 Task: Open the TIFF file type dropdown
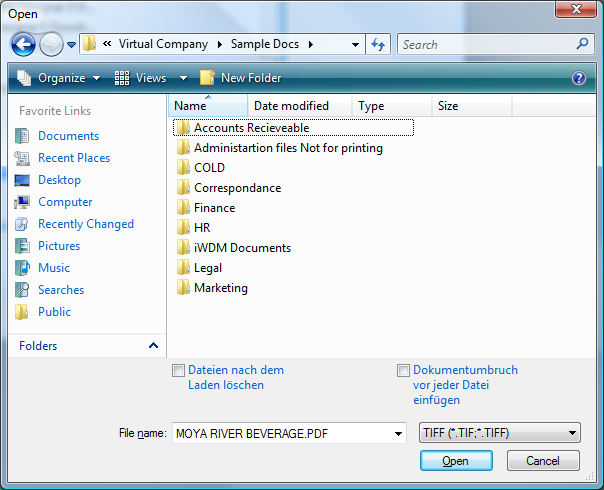500,433
